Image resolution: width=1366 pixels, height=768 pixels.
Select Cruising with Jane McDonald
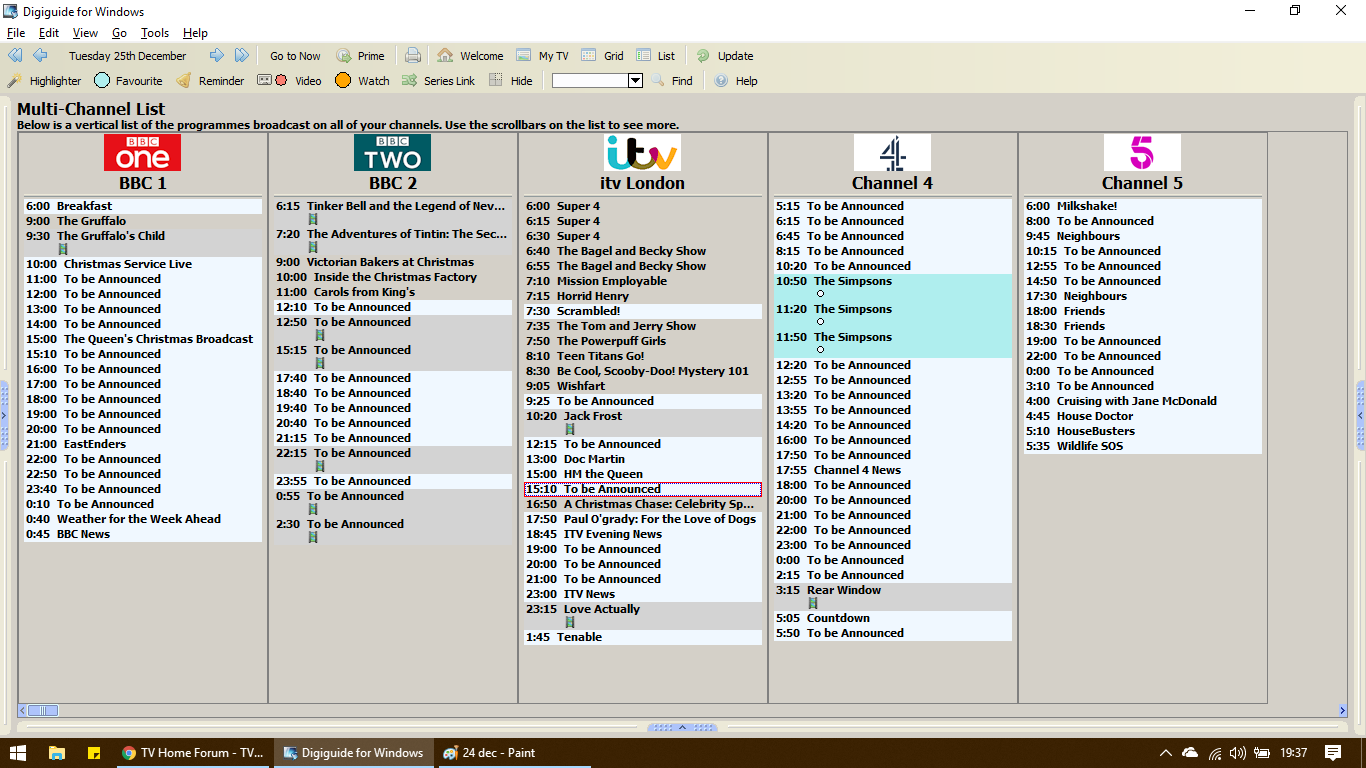(x=1143, y=401)
